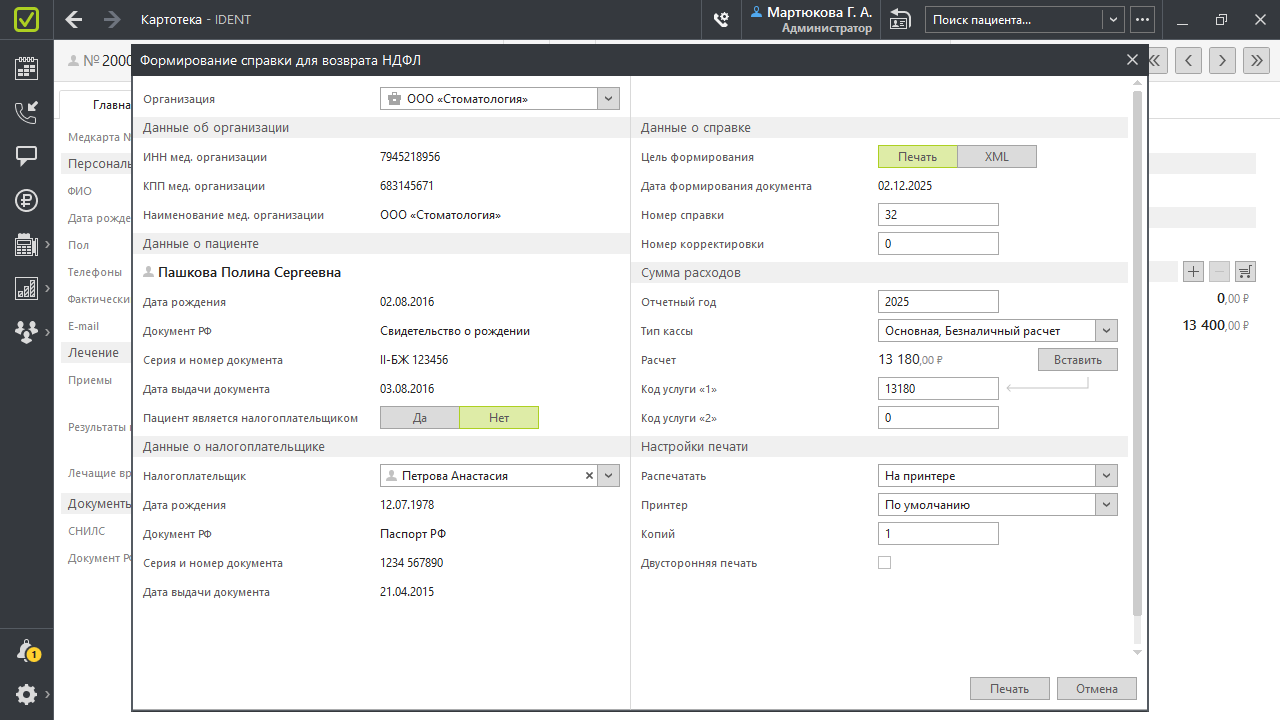
Task: Open the ruble finance sidebar icon
Action: coord(26,200)
